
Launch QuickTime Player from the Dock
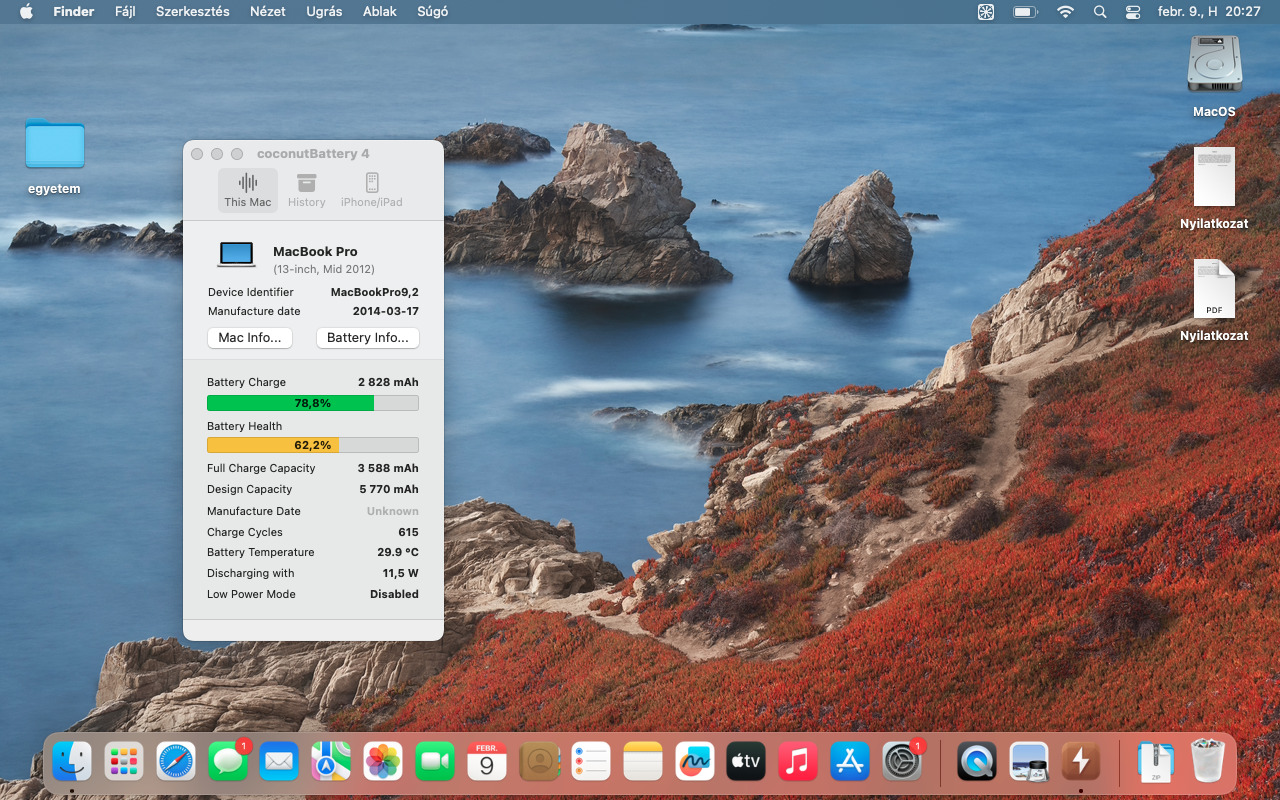tap(977, 762)
